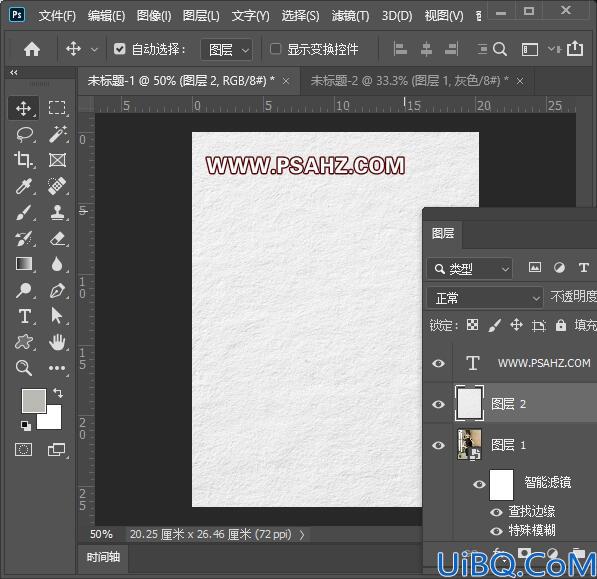Toggle Quick Mask mode
This screenshot has width=597, height=579.
tap(23, 450)
